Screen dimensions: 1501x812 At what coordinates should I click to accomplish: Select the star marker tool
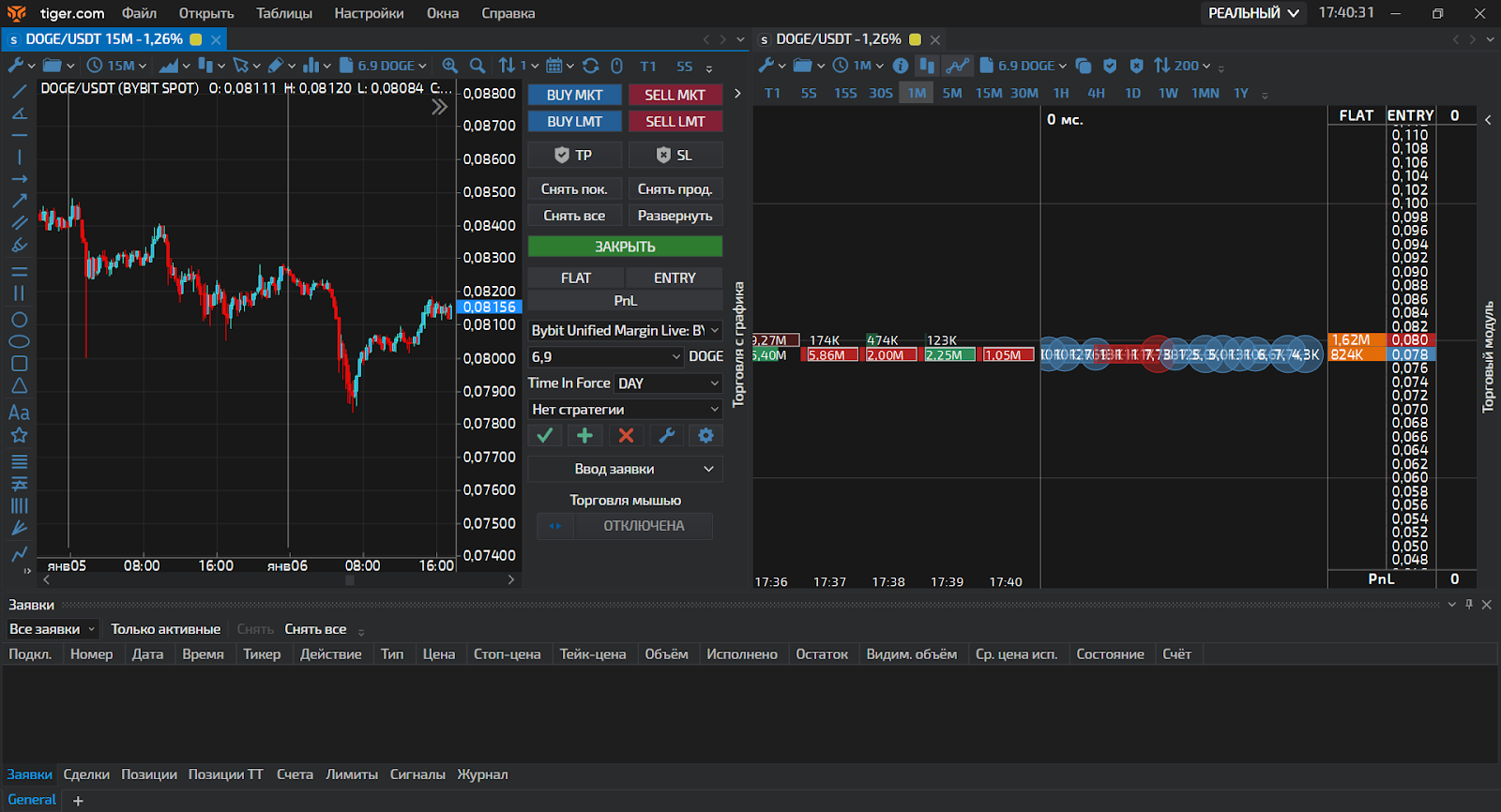[19, 435]
